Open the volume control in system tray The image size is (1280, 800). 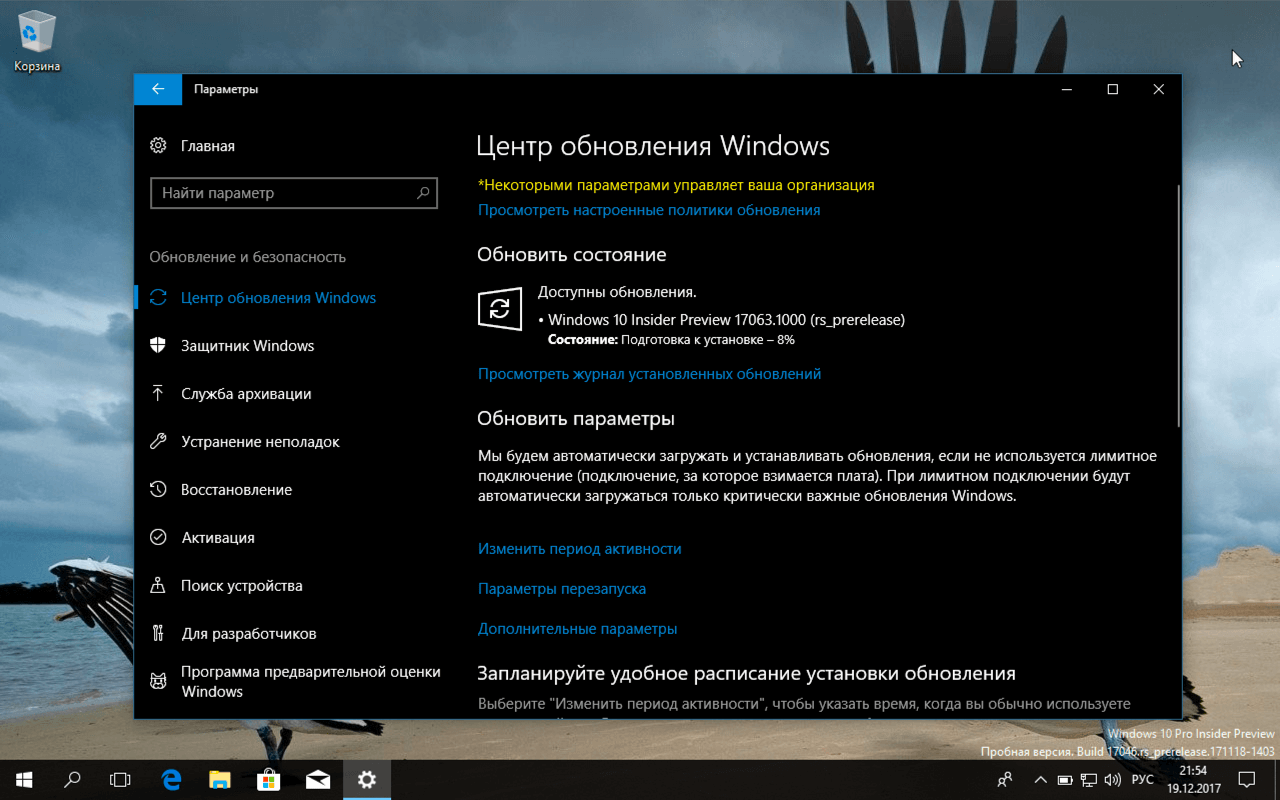point(1113,779)
